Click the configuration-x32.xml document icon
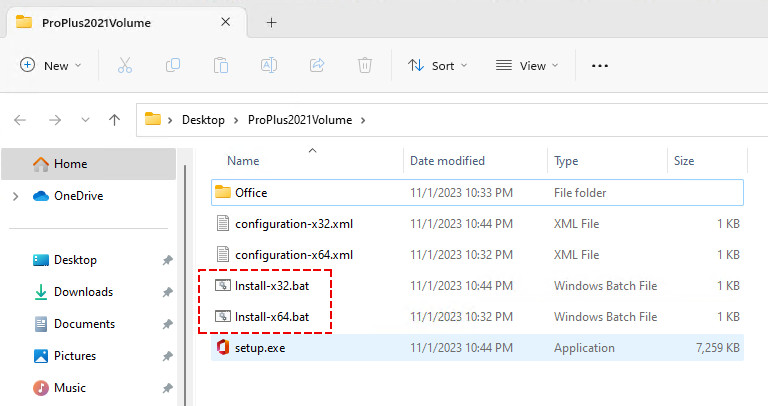This screenshot has height=406, width=768. (x=223, y=223)
